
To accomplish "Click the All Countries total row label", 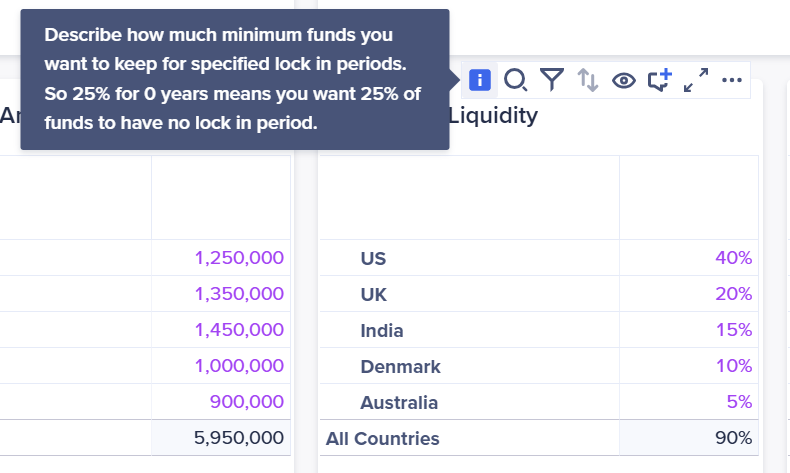I will point(382,439).
